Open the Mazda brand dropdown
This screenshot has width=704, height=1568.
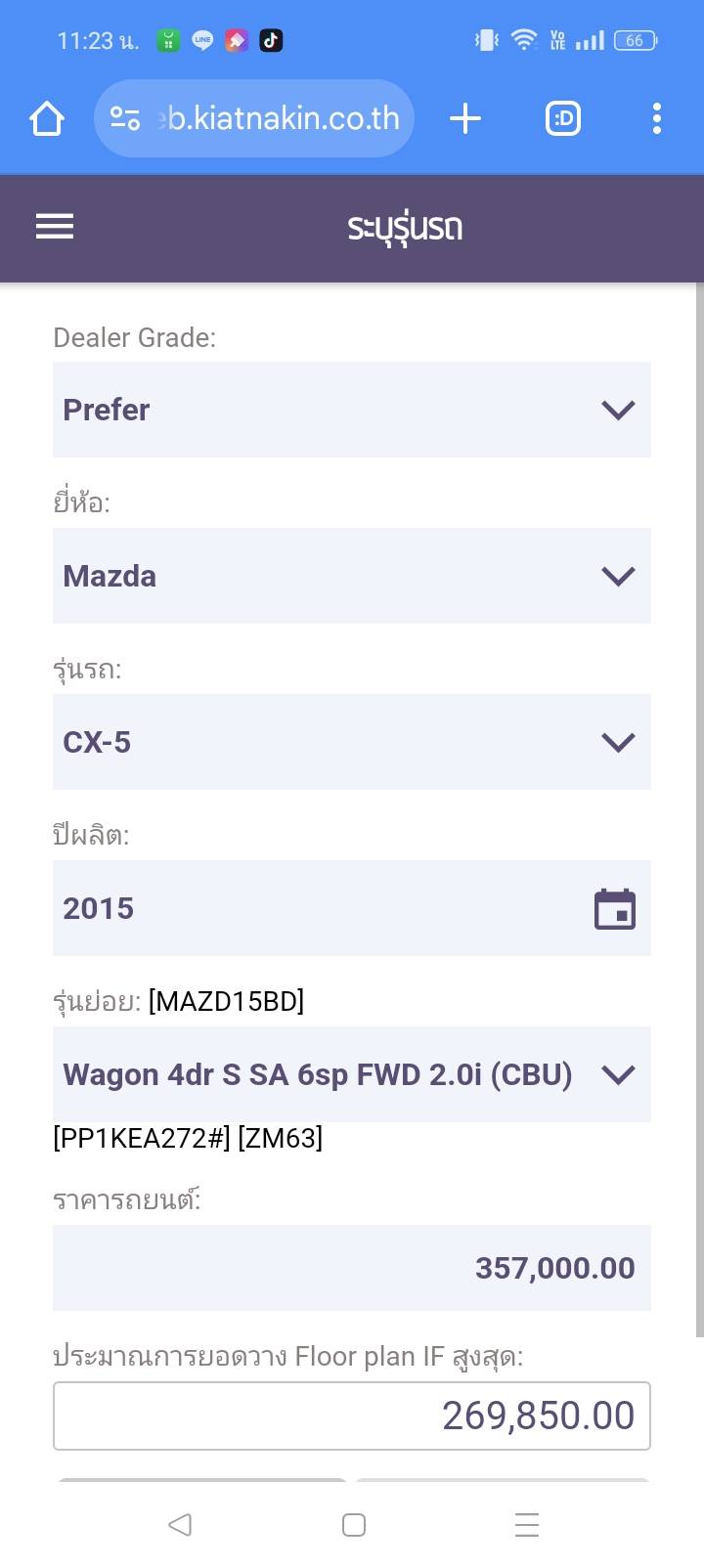coord(352,576)
